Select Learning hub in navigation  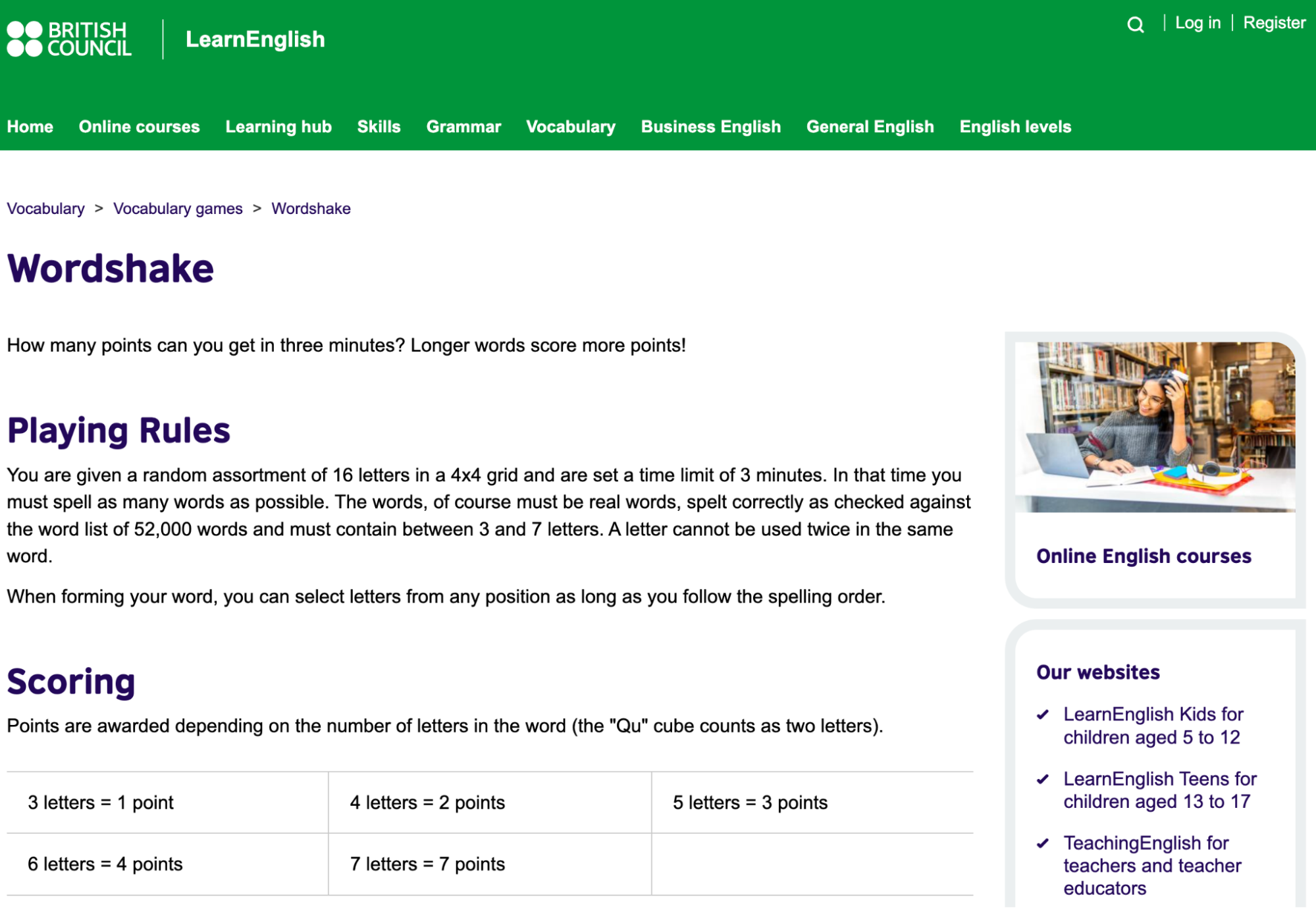pyautogui.click(x=278, y=126)
